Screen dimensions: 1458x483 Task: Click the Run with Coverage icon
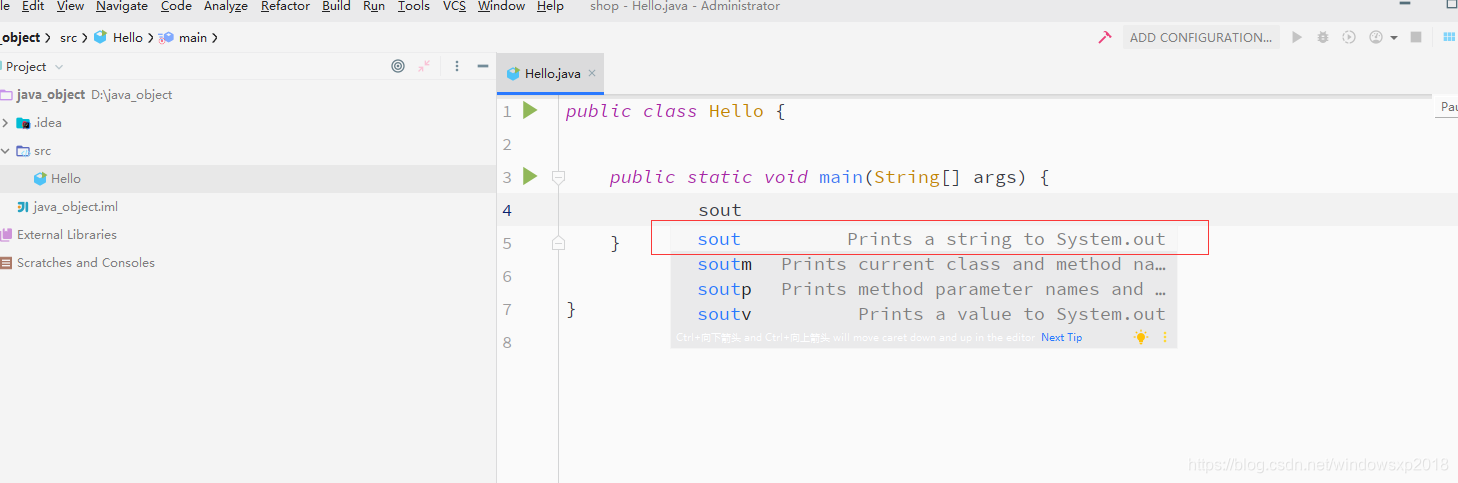click(x=1349, y=37)
